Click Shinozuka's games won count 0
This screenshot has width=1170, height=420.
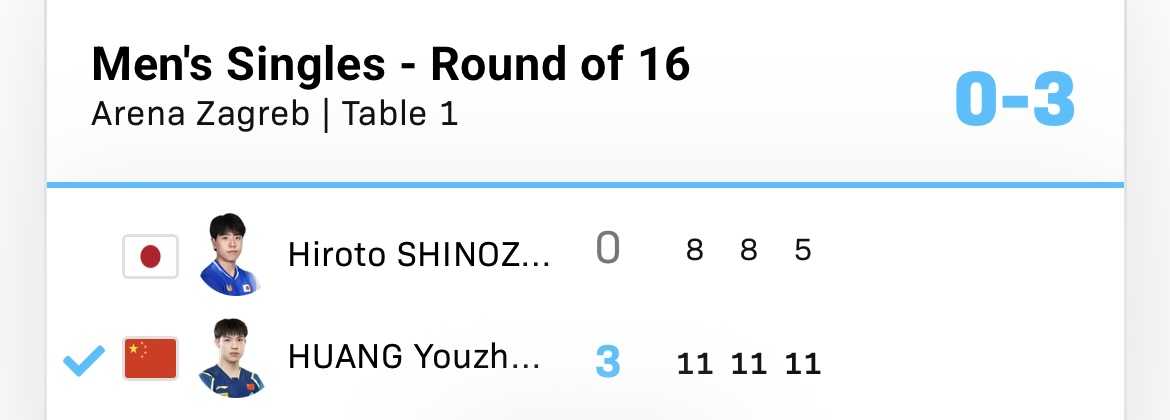pyautogui.click(x=607, y=249)
